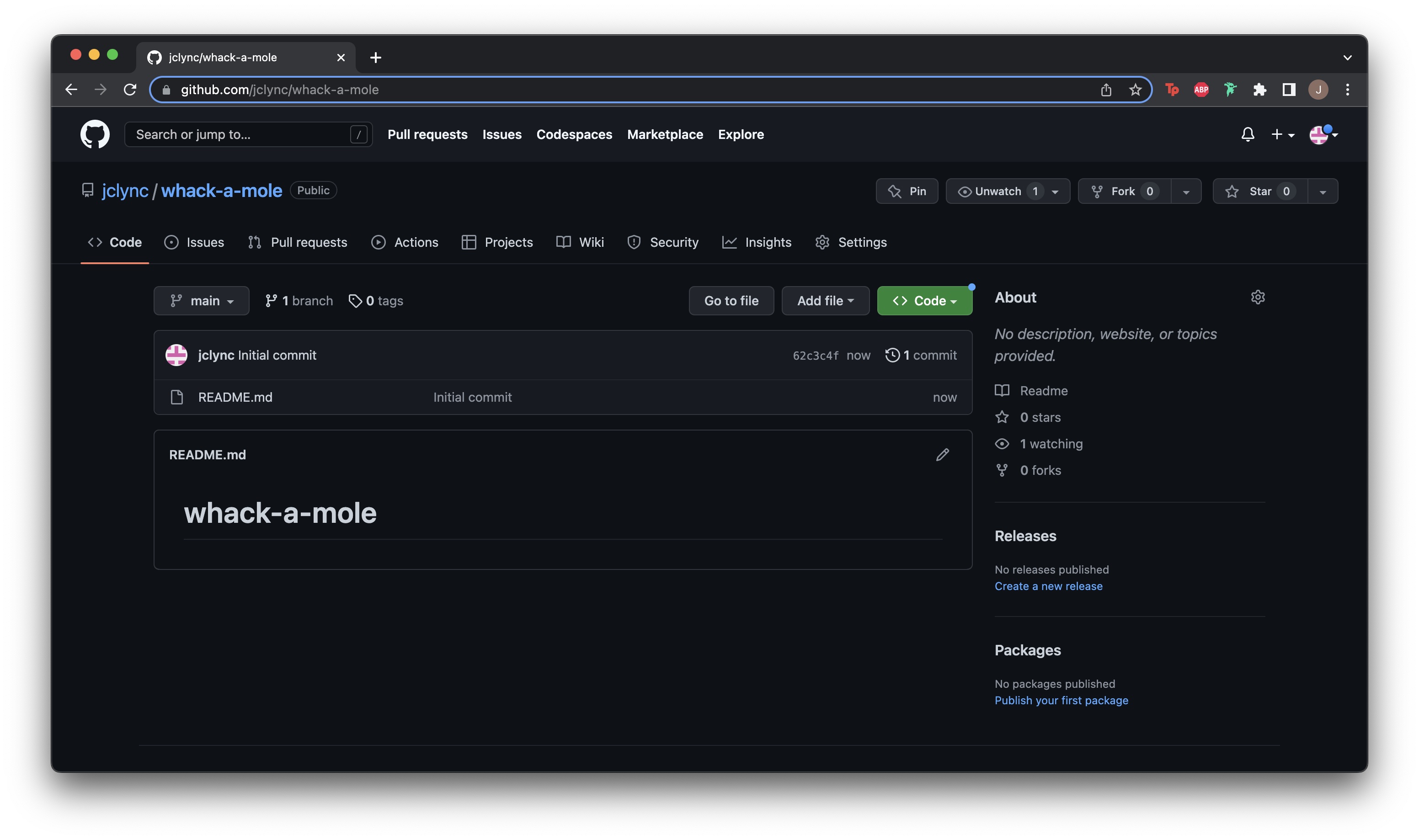Open the Insights tab

pos(756,242)
